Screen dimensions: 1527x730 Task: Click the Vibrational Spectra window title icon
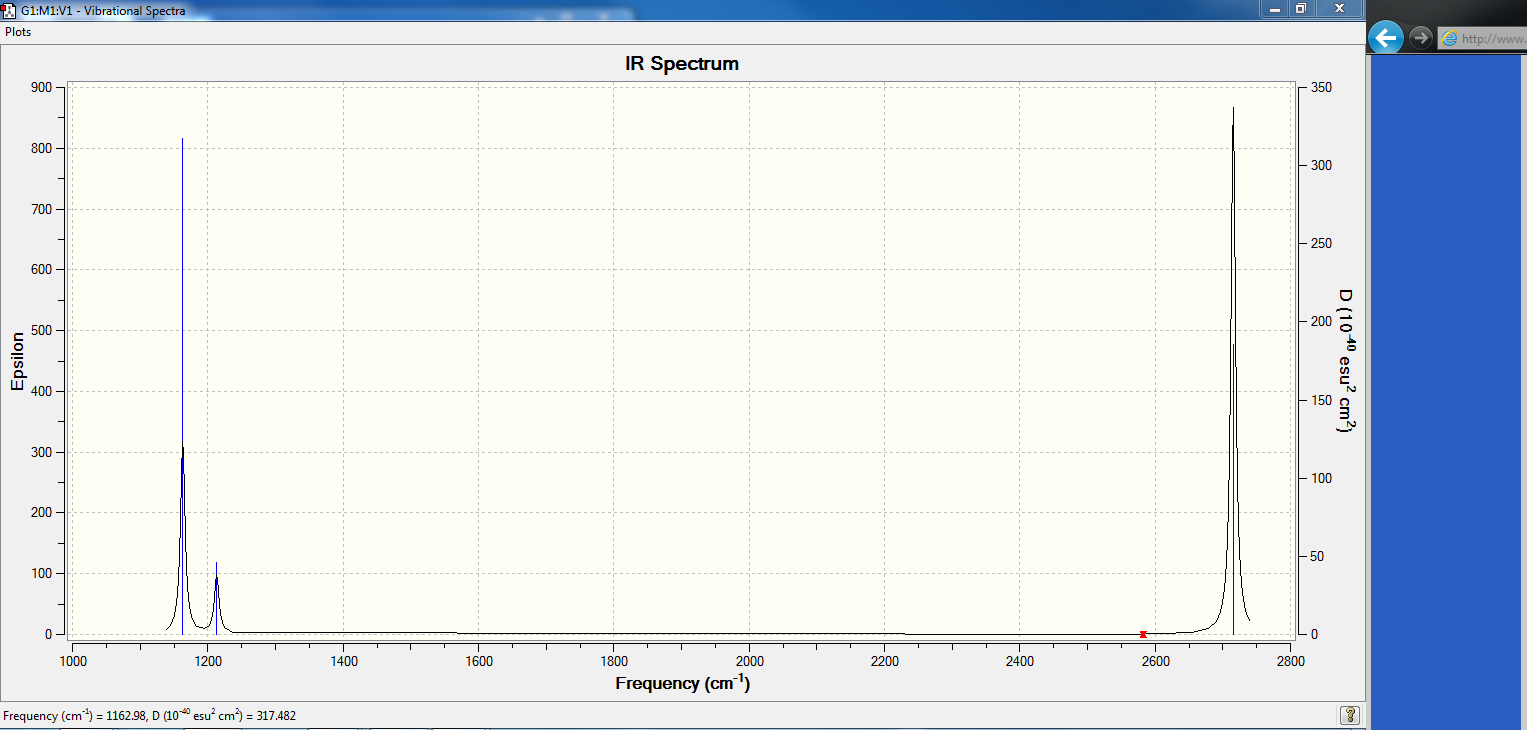tap(9, 9)
